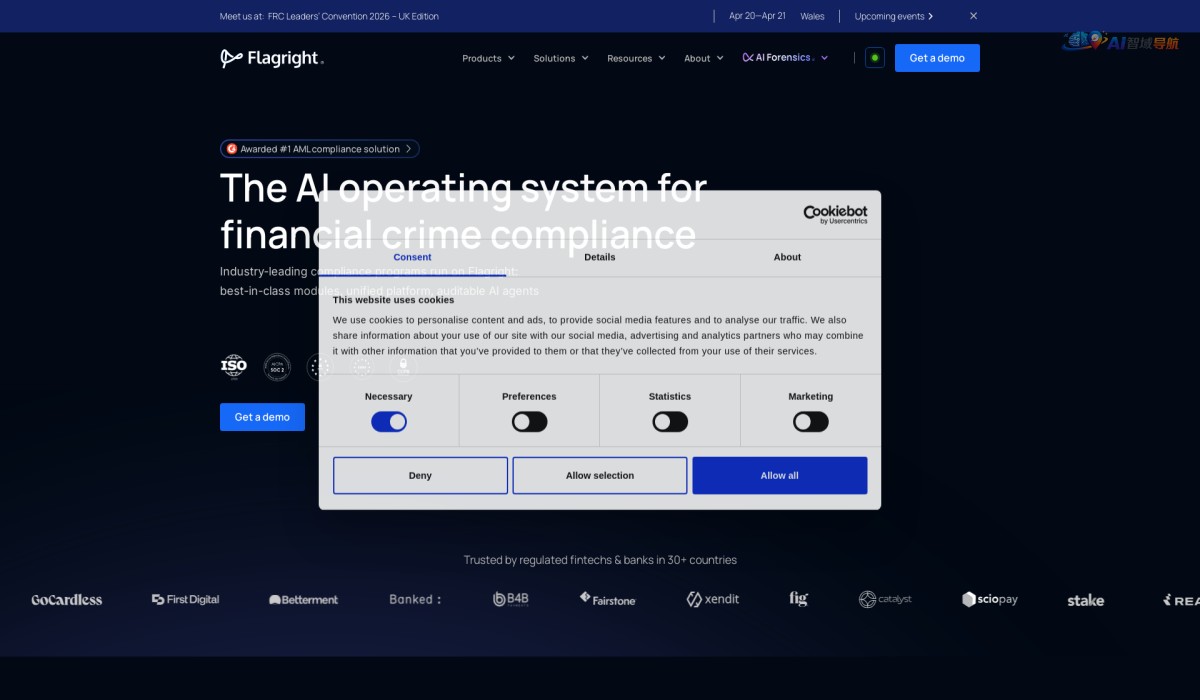Click the green status indicator icon
This screenshot has width=1200, height=700.
[875, 58]
